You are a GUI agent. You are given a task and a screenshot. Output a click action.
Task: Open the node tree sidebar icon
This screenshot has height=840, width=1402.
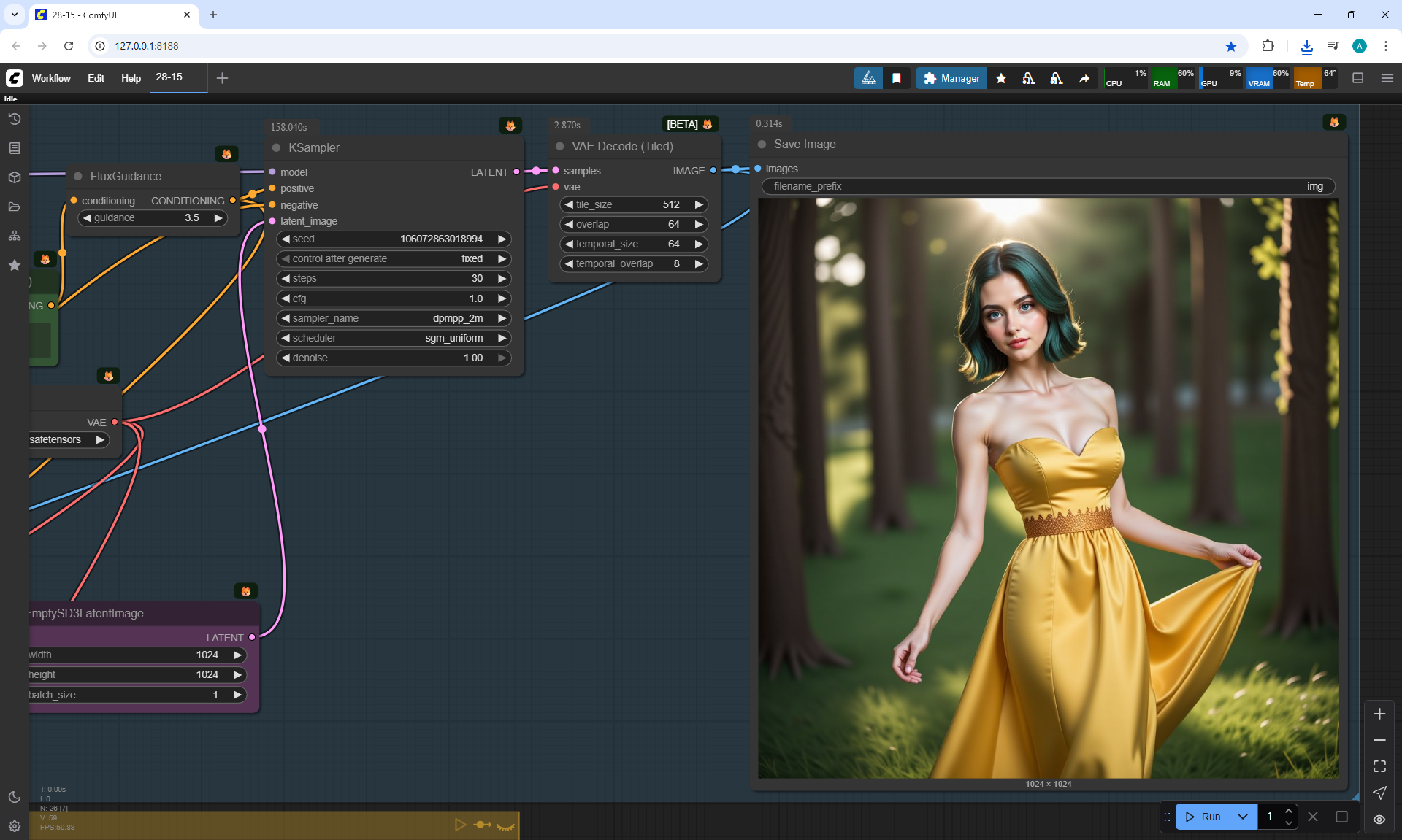click(14, 236)
